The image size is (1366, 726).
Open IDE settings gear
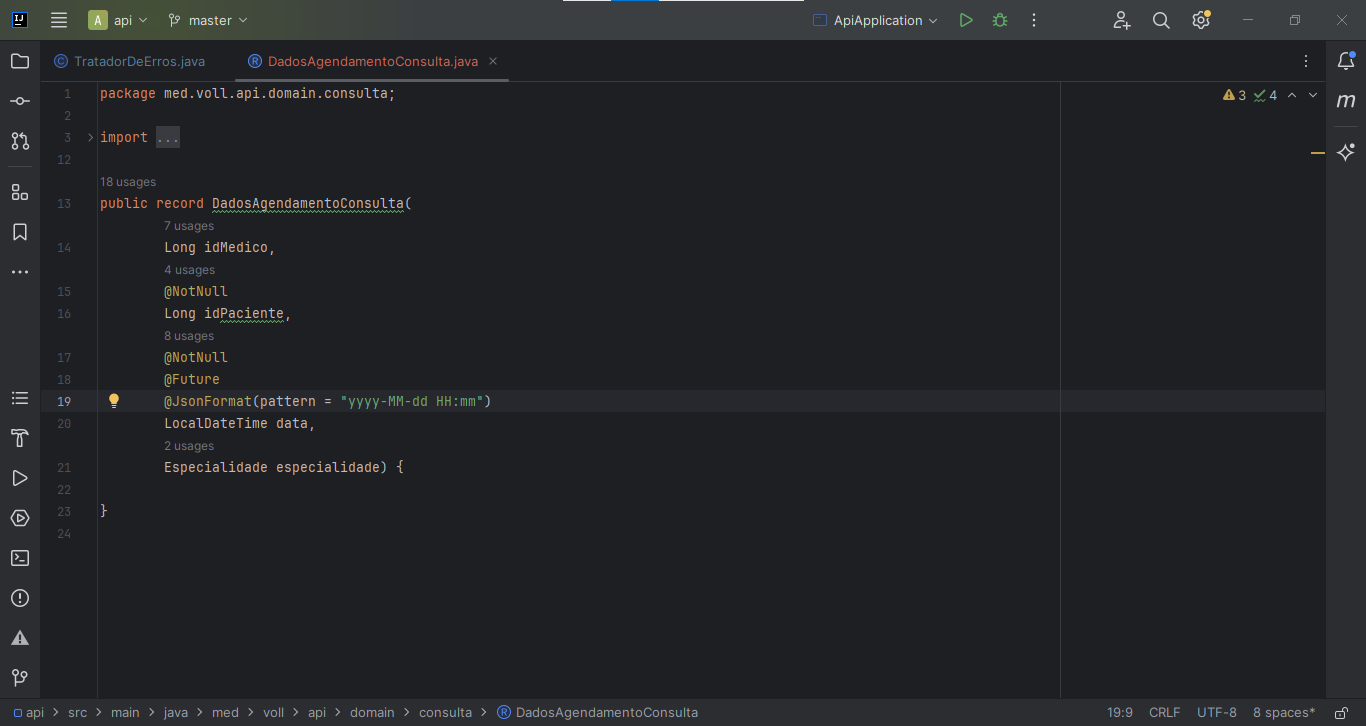[x=1201, y=20]
